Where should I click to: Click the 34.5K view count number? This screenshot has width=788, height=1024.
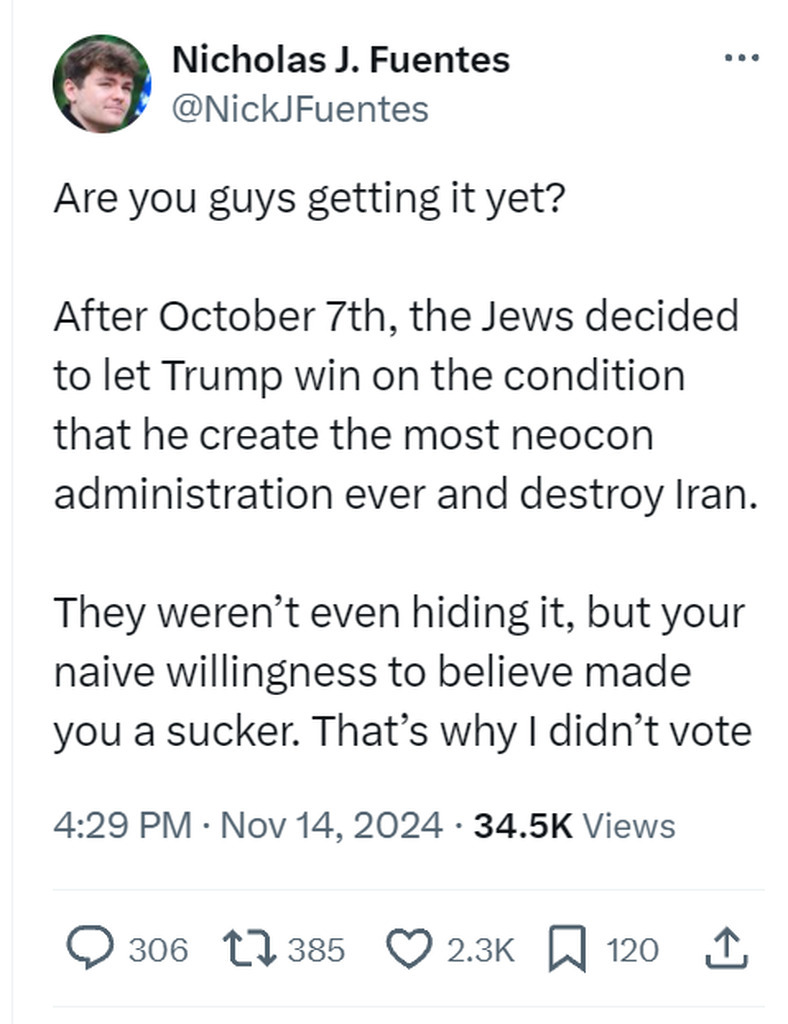[x=523, y=826]
